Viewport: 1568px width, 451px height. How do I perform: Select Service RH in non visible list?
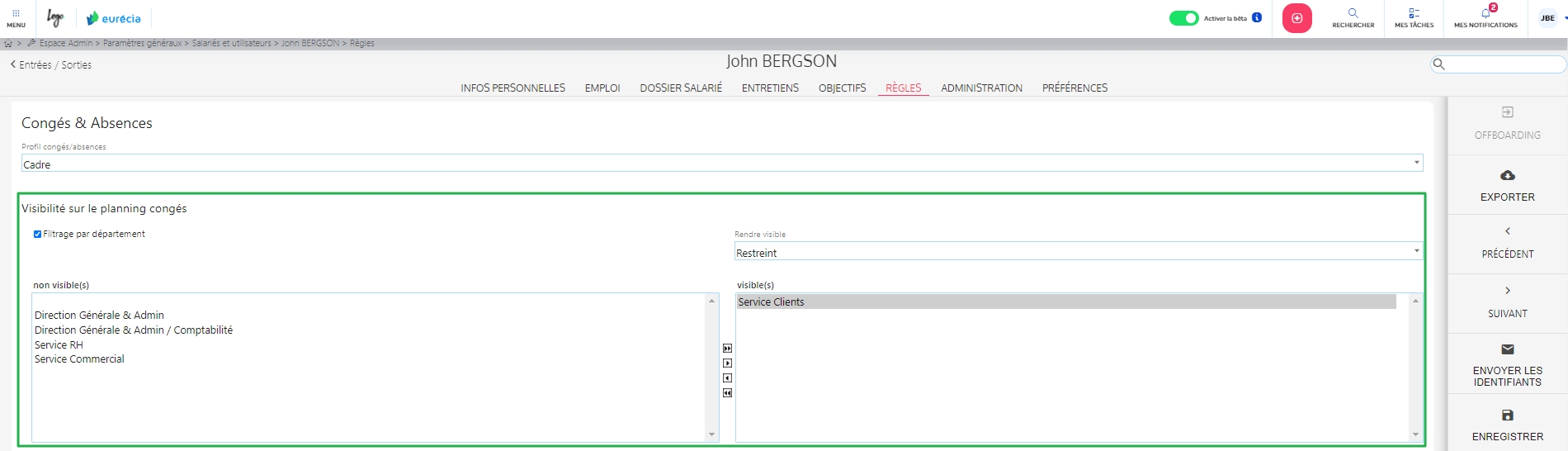point(59,345)
